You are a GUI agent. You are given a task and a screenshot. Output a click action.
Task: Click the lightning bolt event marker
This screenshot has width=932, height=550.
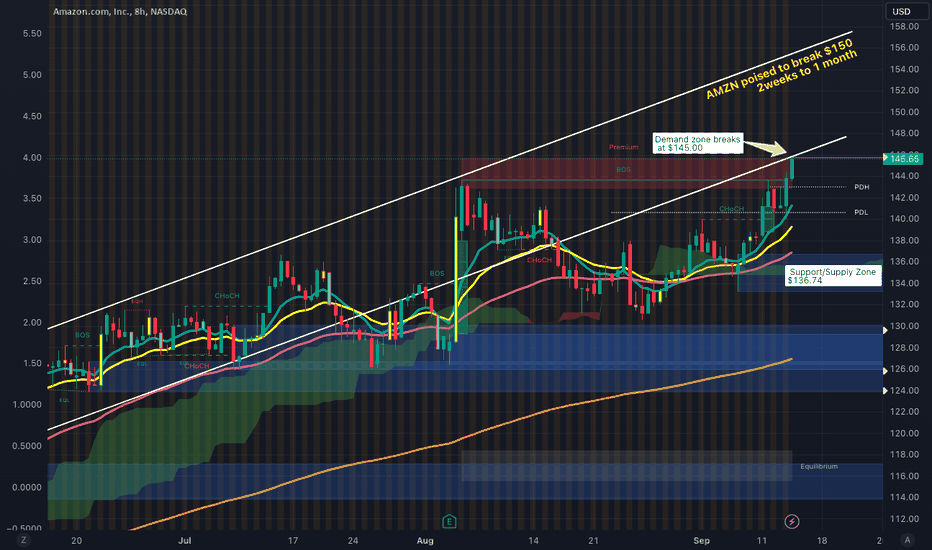(791, 521)
